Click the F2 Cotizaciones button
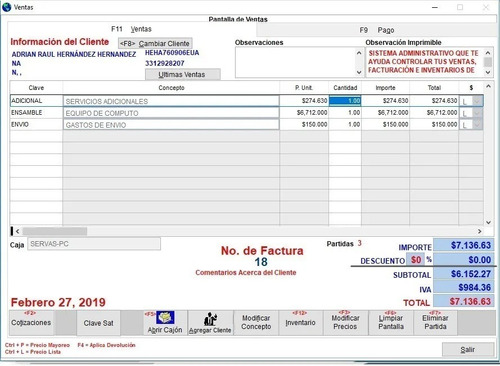500x366 pixels. [31, 322]
